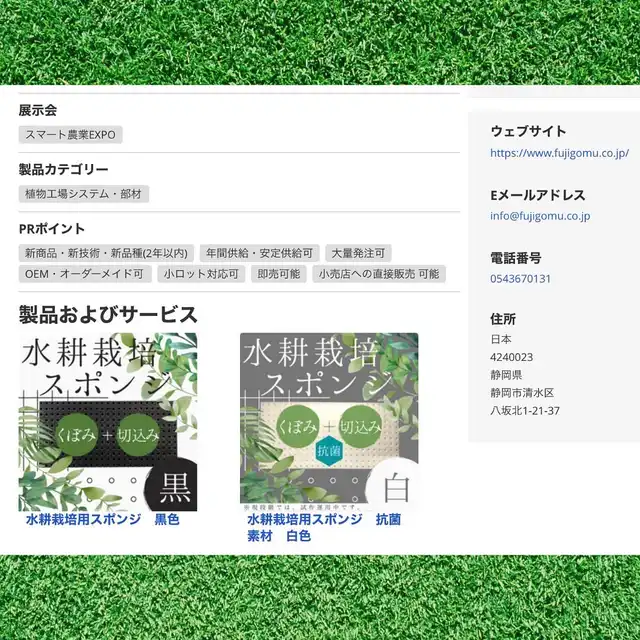This screenshot has width=640, height=640.
Task: Open the white antibacterial sponge thumbnail
Action: [329, 422]
